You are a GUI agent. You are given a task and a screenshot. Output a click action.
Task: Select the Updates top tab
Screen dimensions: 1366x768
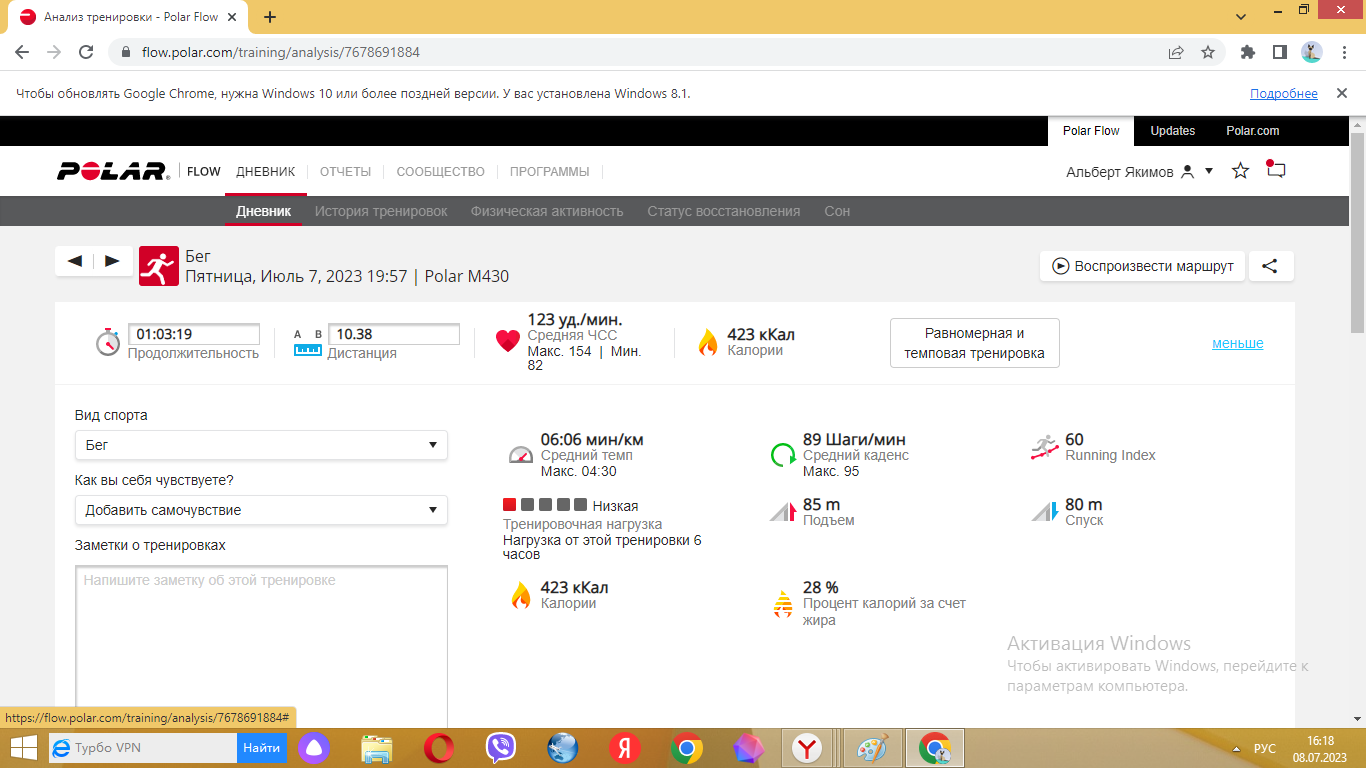(x=1172, y=131)
